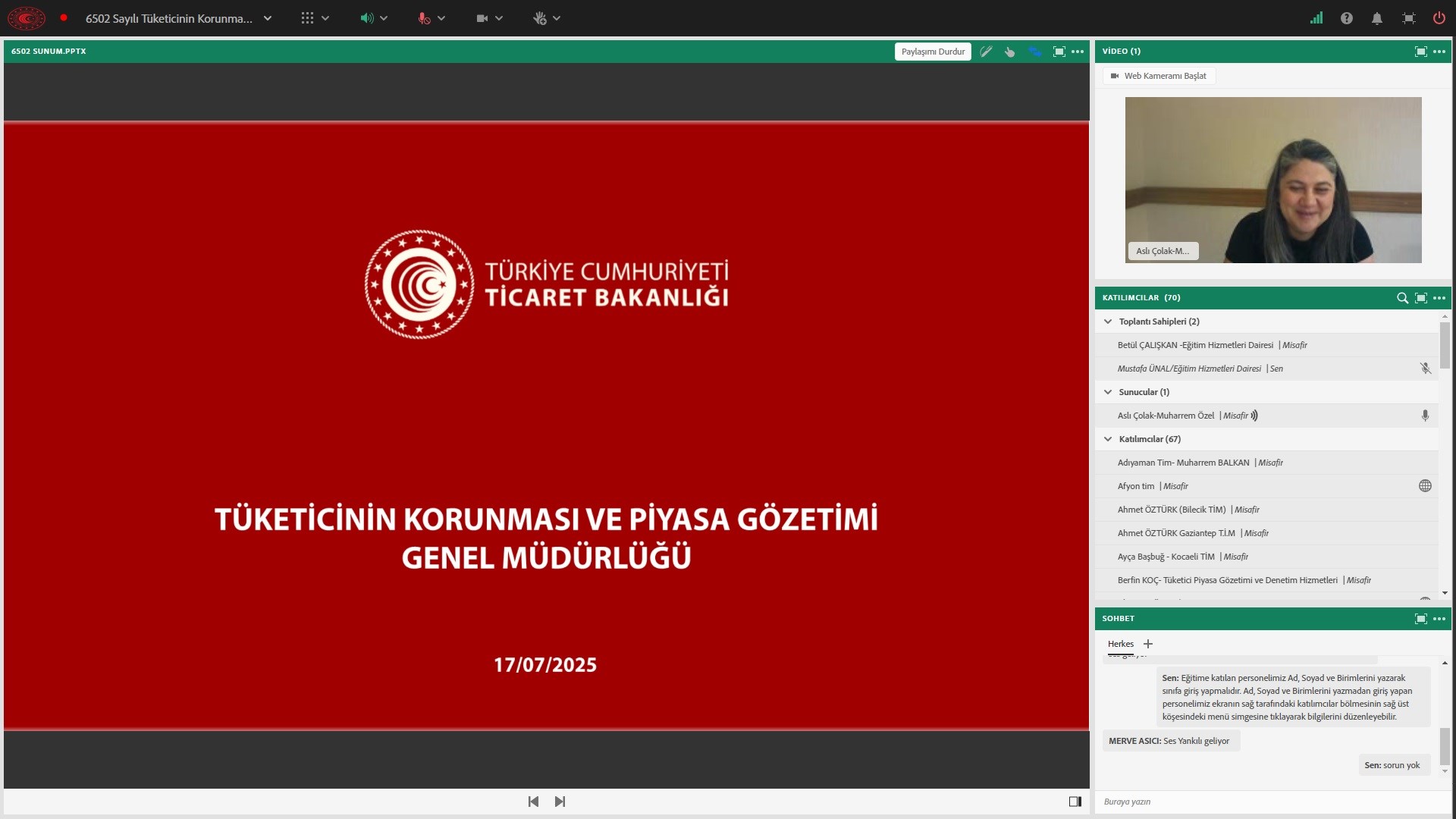Viewport: 1456px width, 819px height.
Task: Collapse the Katılımcılar (67) group
Action: pyautogui.click(x=1108, y=439)
